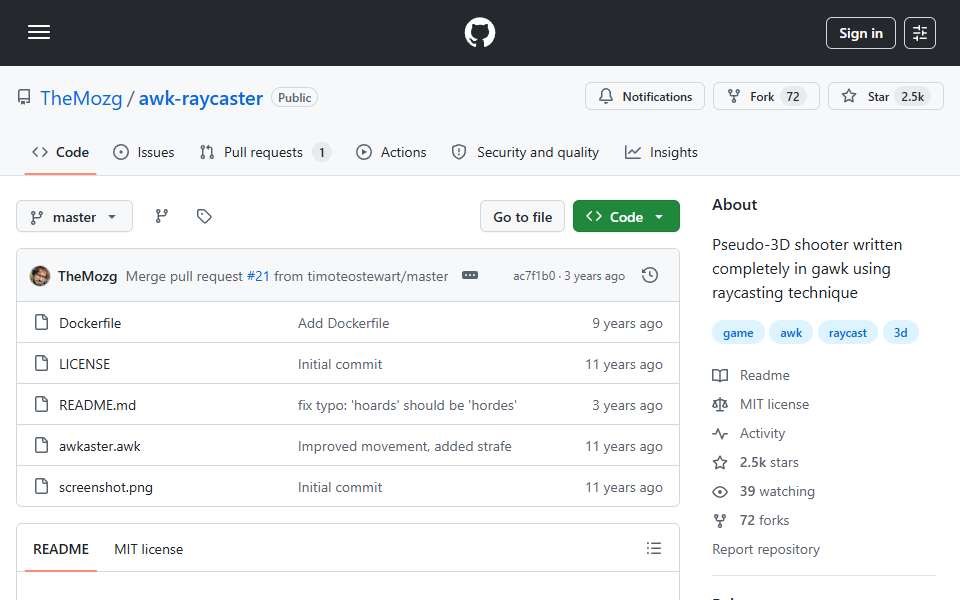Viewport: 960px width, 600px height.
Task: Click the README.md file icon
Action: point(42,404)
